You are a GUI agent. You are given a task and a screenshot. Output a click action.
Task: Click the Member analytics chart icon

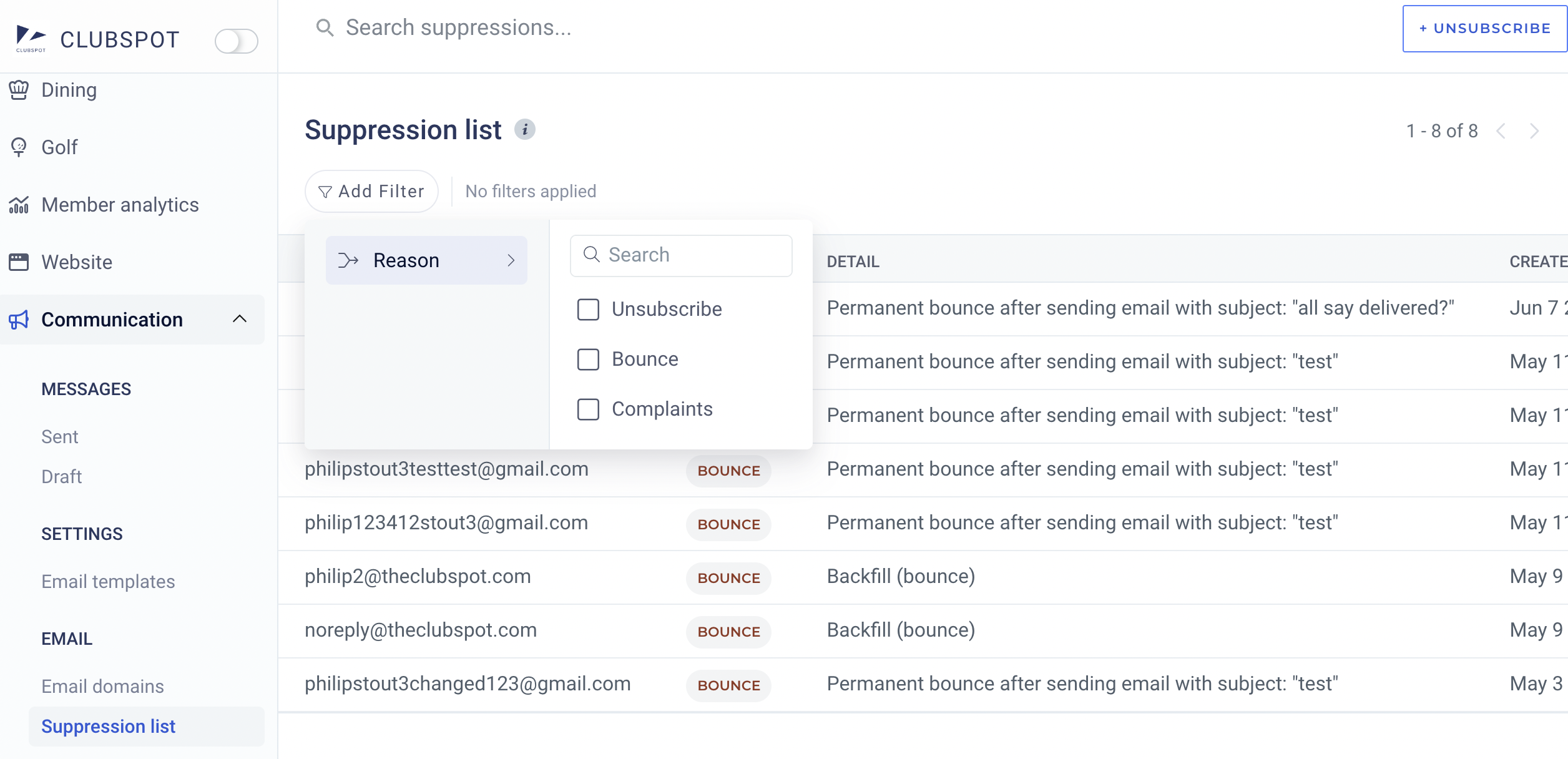tap(19, 205)
